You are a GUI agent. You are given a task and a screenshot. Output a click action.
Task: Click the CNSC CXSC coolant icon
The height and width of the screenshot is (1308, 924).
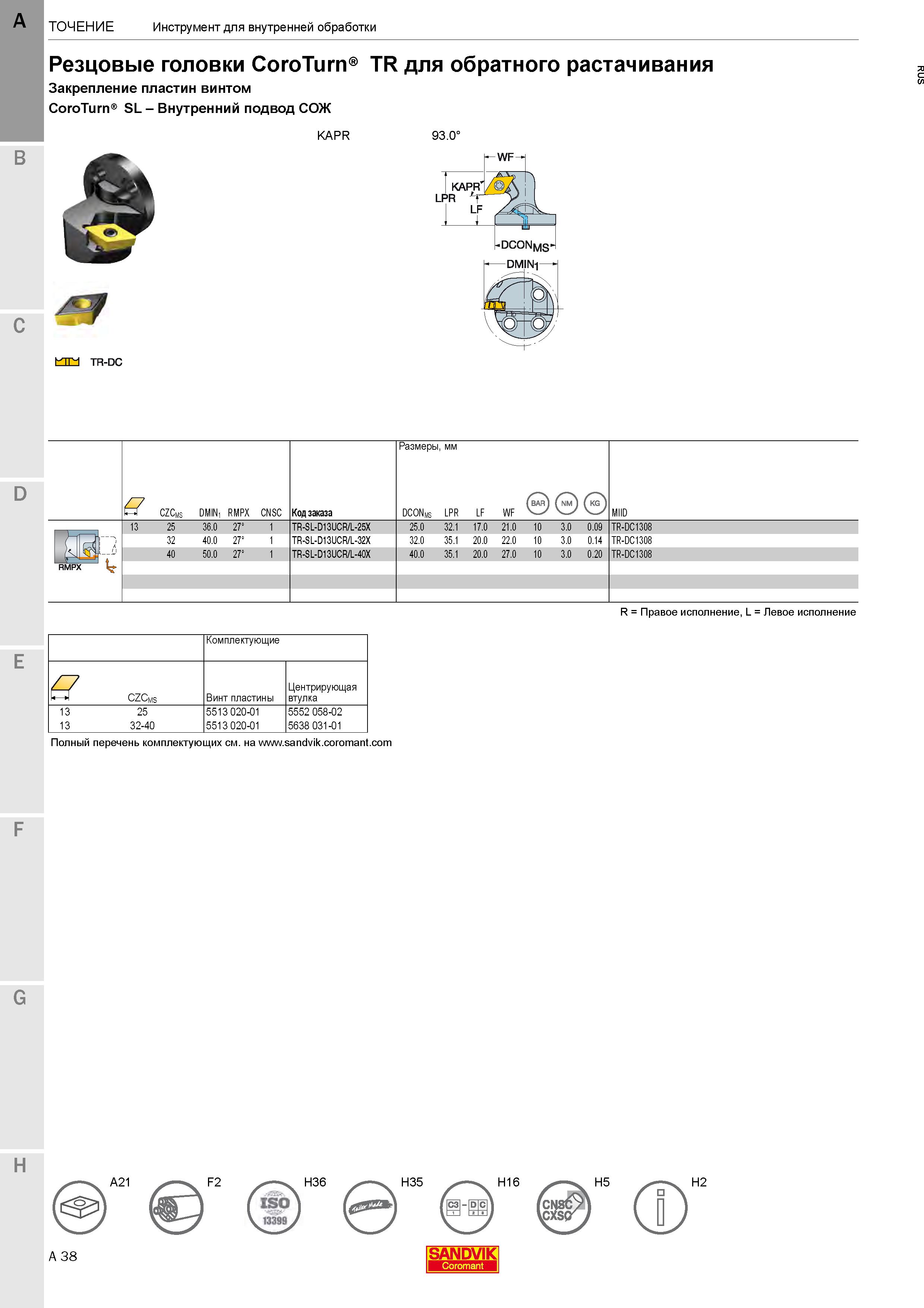[564, 1207]
